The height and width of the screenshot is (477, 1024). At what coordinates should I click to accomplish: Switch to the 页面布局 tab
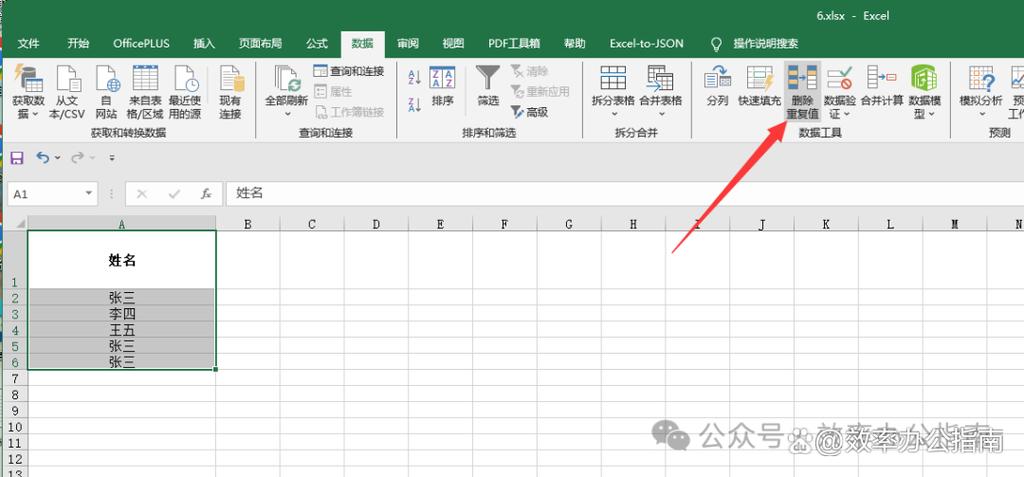[x=260, y=44]
